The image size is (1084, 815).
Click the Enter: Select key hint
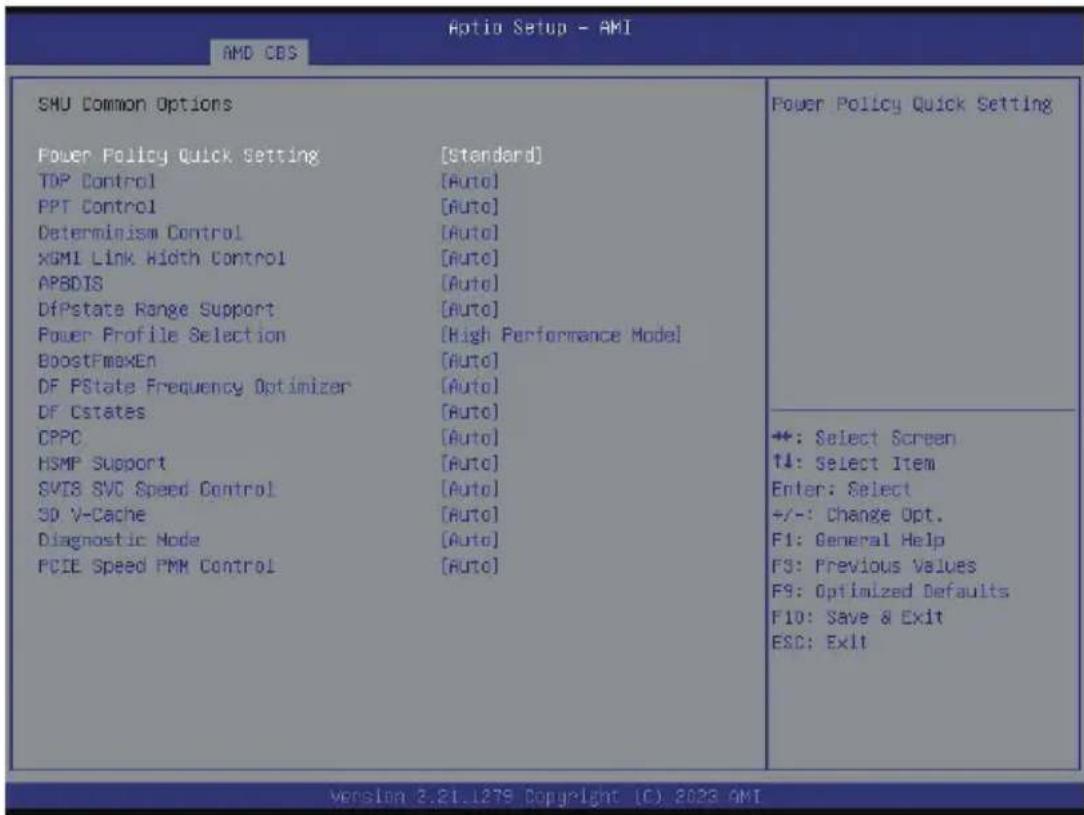(841, 489)
